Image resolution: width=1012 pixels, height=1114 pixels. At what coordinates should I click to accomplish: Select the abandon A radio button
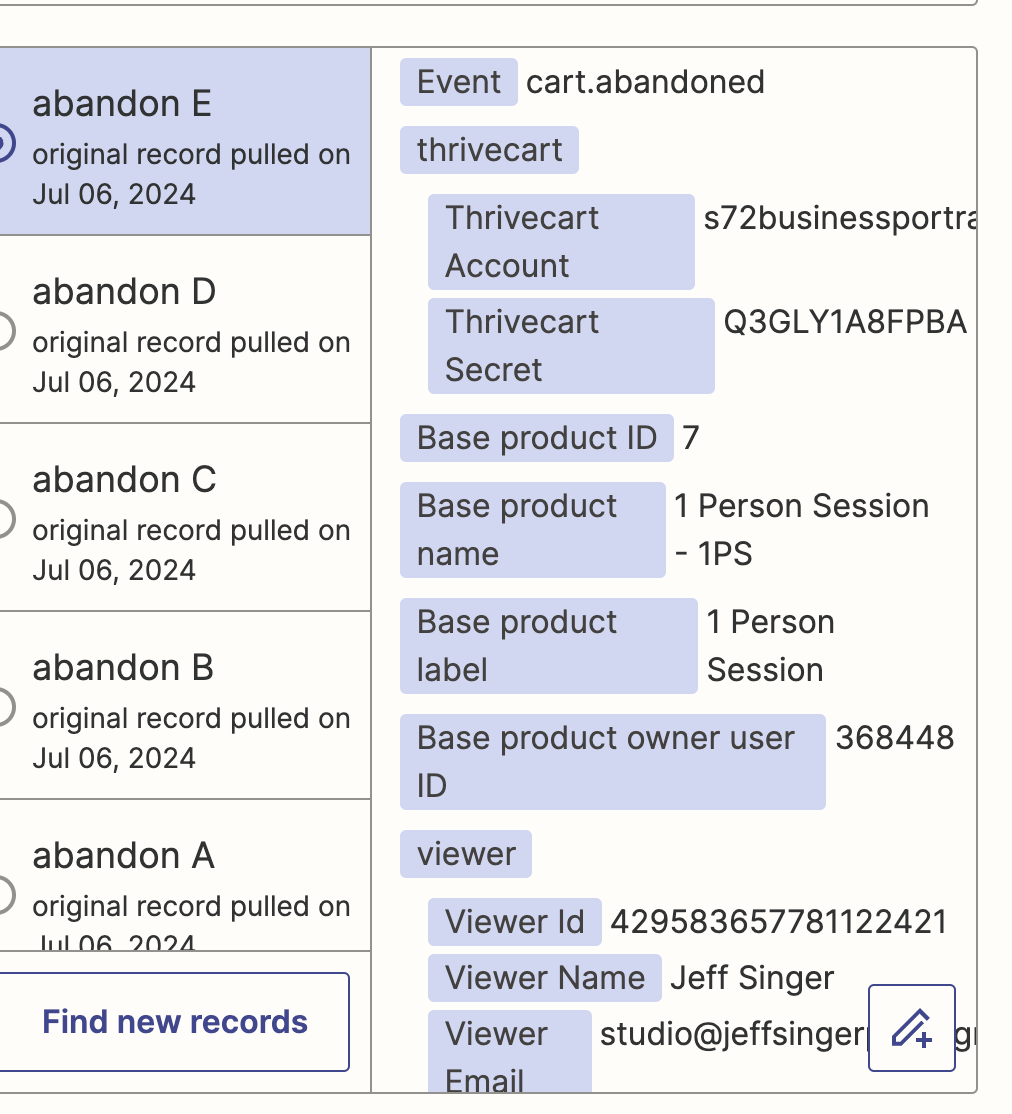[x=4, y=895]
